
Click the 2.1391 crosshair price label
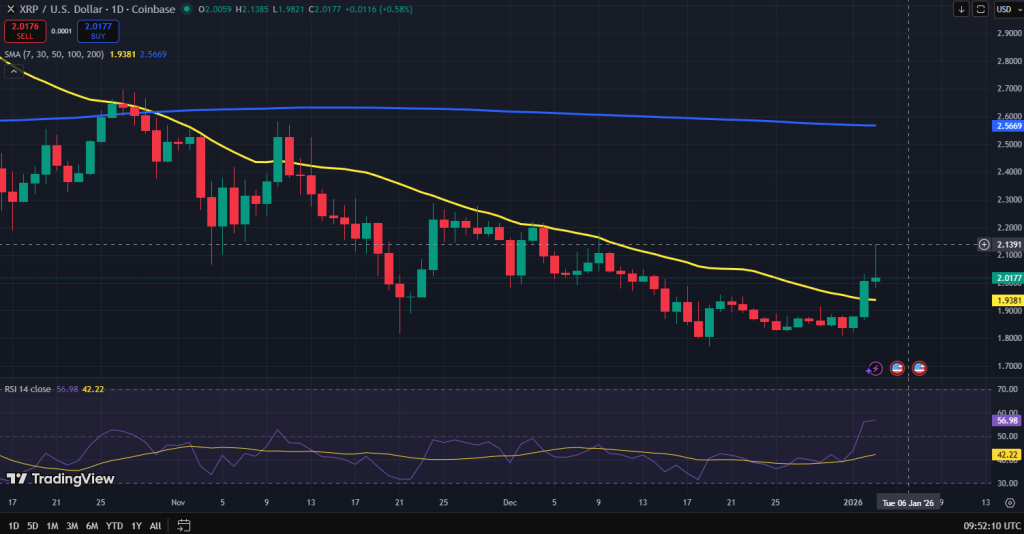tap(1008, 245)
